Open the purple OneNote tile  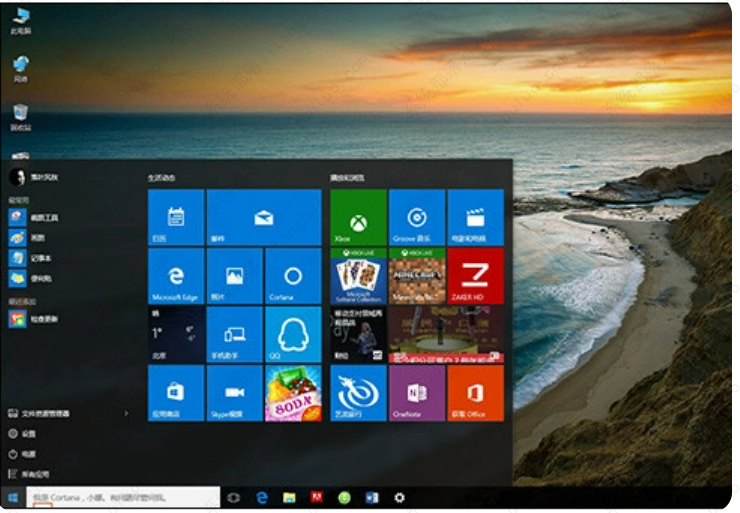point(417,393)
